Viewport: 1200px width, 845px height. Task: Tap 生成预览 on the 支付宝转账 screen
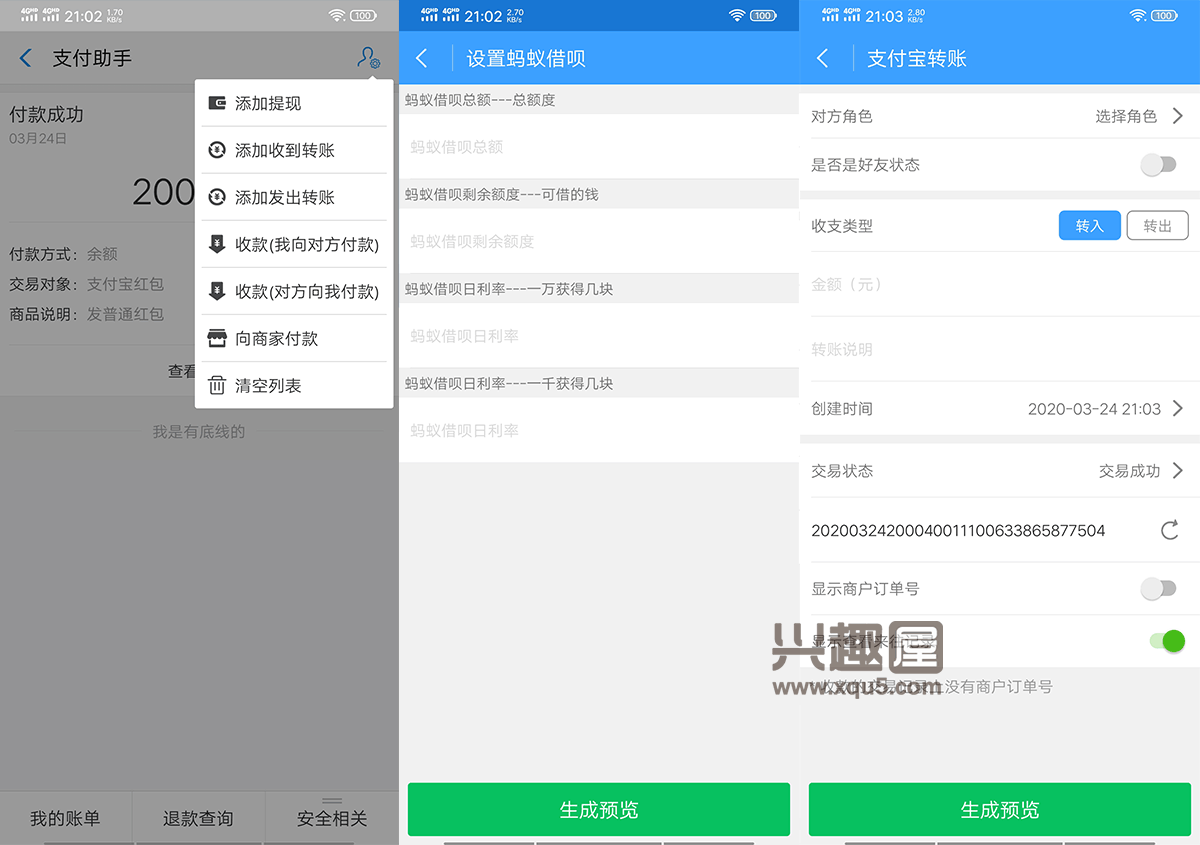(x=1000, y=809)
